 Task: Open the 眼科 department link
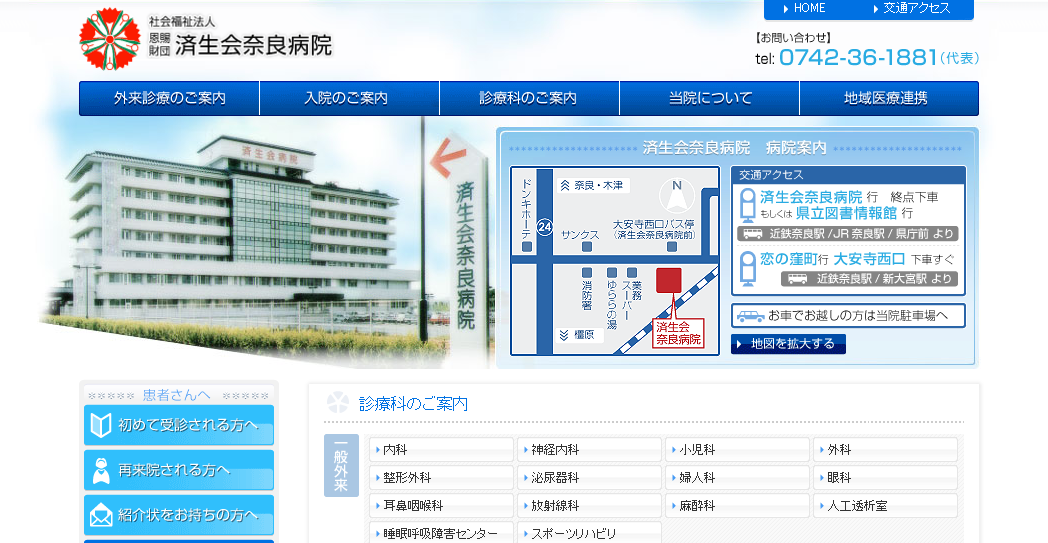tap(886, 478)
